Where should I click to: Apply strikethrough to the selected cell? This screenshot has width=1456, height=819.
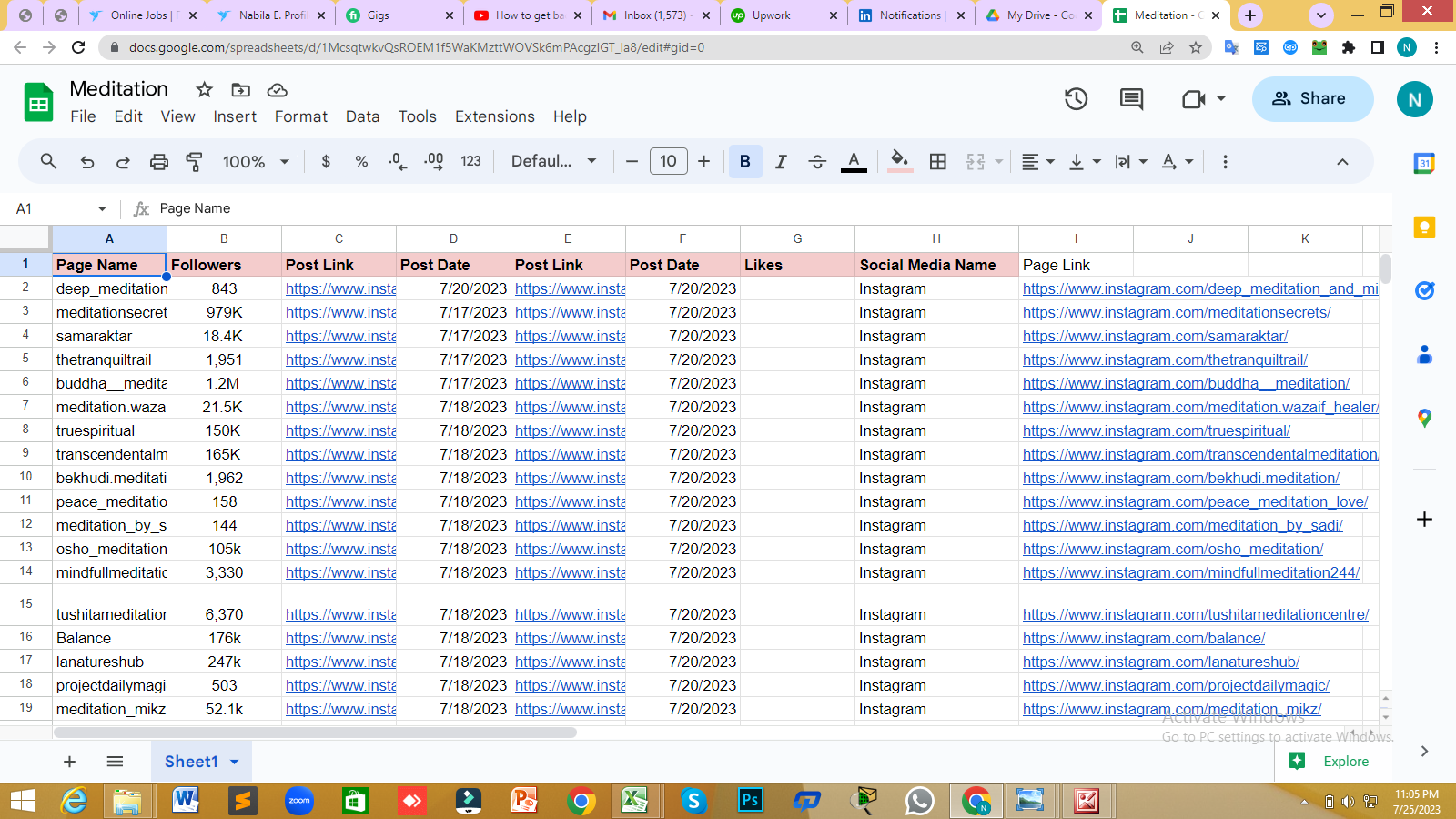pos(817,161)
